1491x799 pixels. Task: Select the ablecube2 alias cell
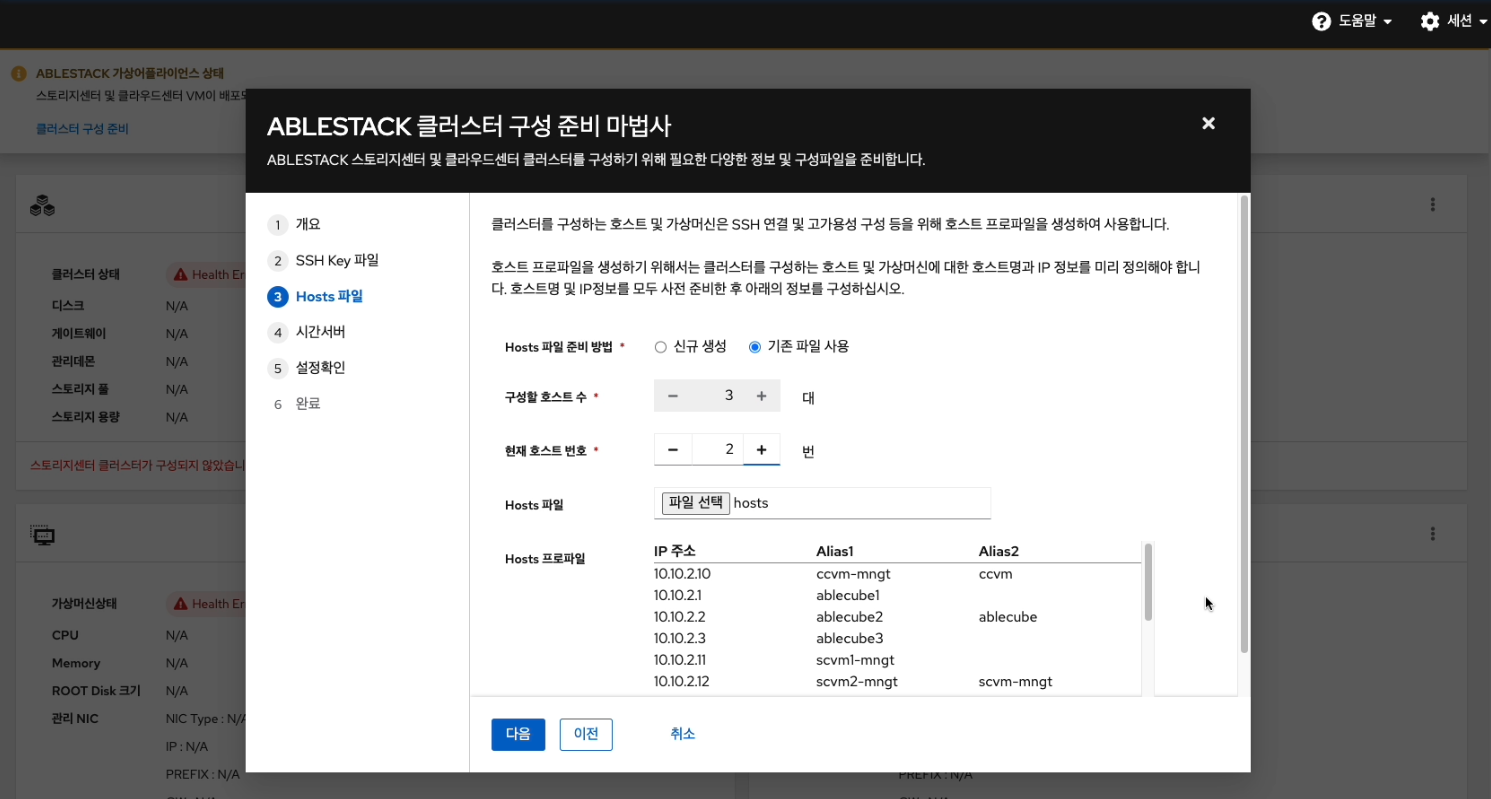click(850, 617)
